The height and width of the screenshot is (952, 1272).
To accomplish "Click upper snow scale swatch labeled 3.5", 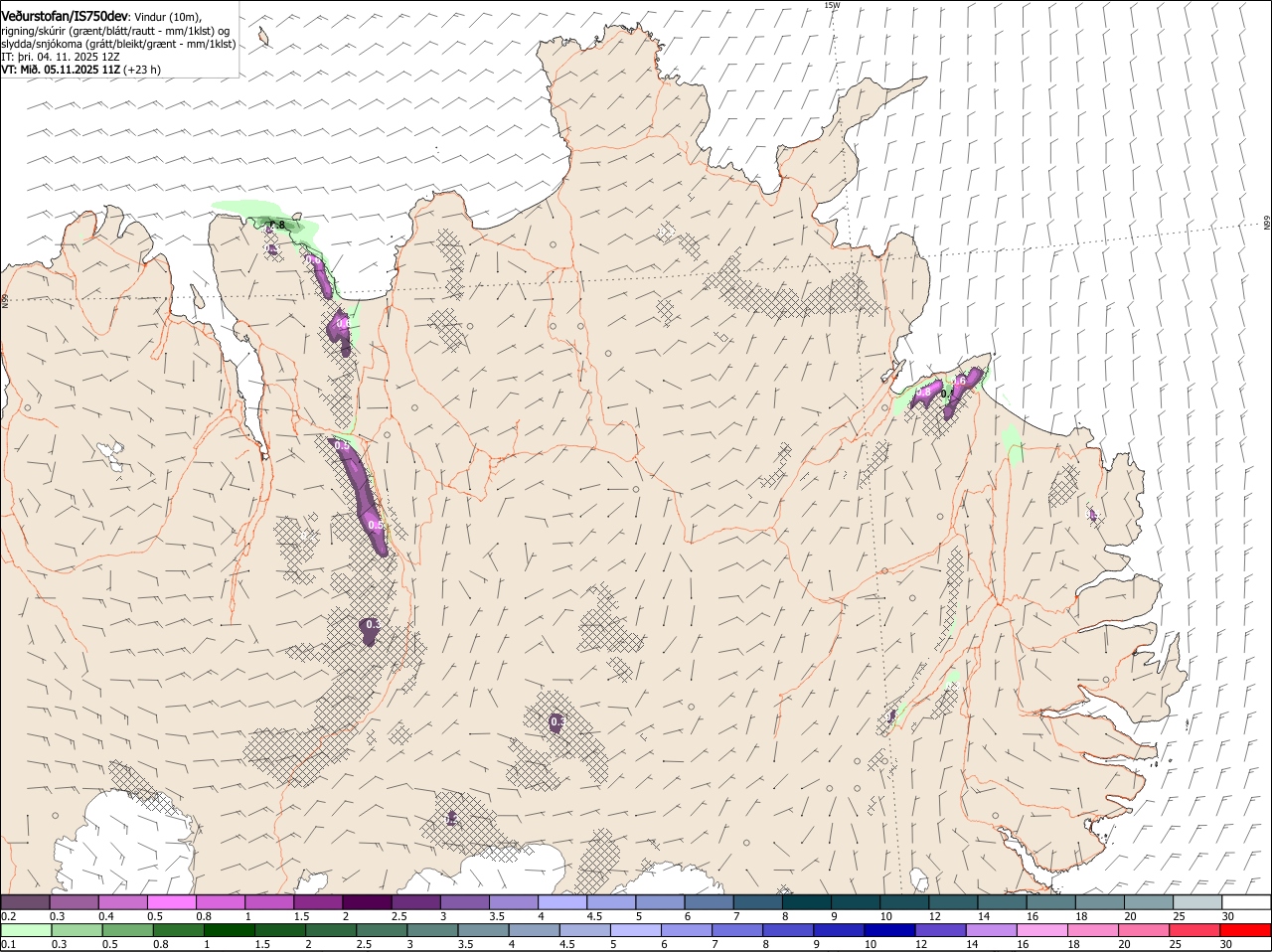I will [x=513, y=901].
